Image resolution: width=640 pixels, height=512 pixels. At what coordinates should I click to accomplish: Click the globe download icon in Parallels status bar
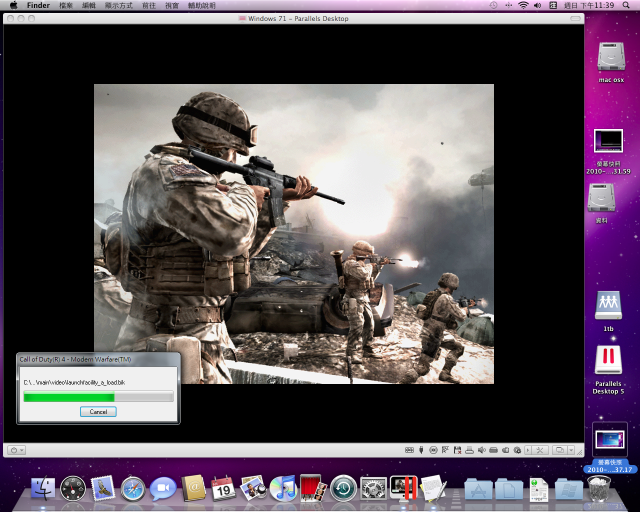[517, 450]
